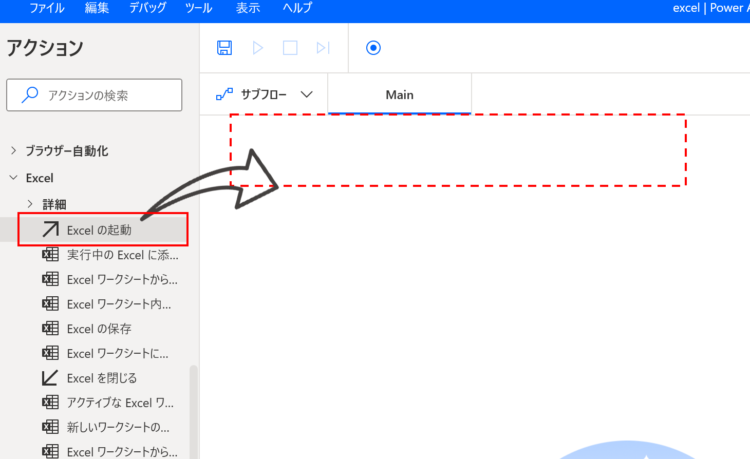Save the flow with the floppy disk icon
750x459 pixels.
point(224,48)
